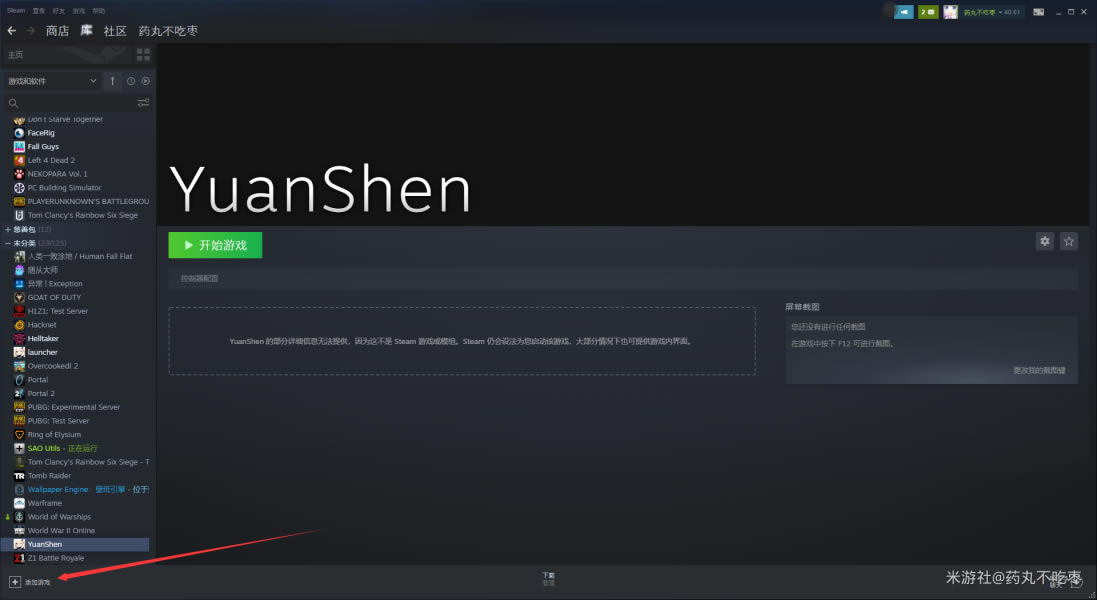Expand the 原画包 category section
This screenshot has height=600, width=1097.
point(8,229)
